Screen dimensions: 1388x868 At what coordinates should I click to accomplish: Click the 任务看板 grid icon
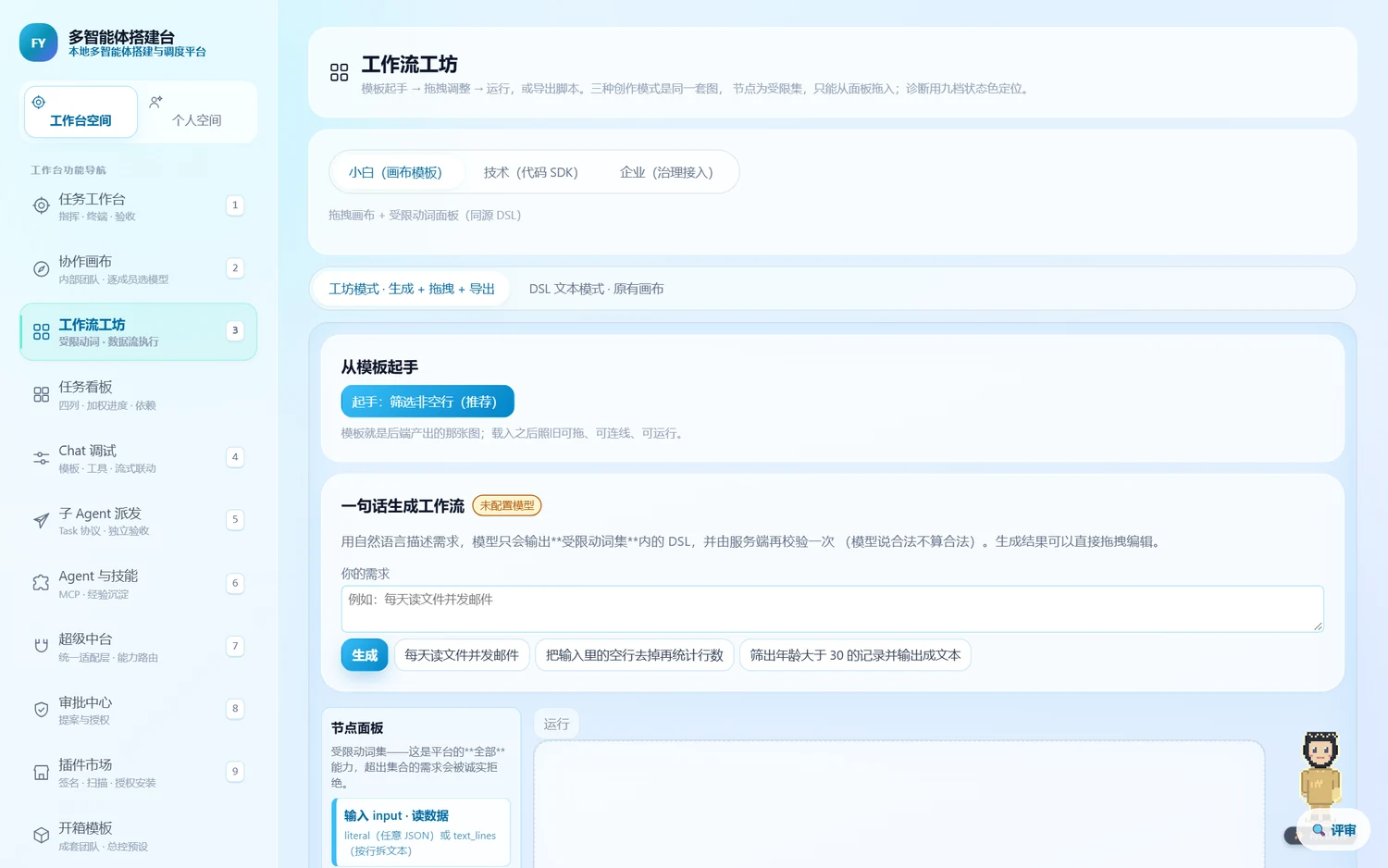[x=41, y=394]
